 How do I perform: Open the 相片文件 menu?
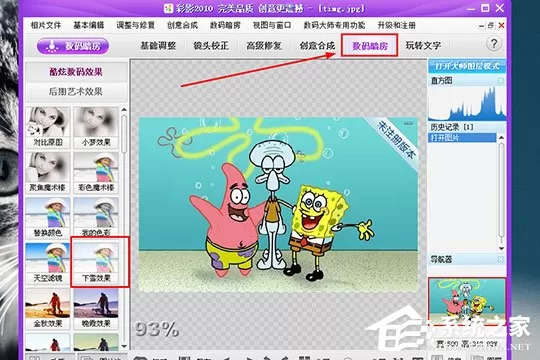point(46,25)
